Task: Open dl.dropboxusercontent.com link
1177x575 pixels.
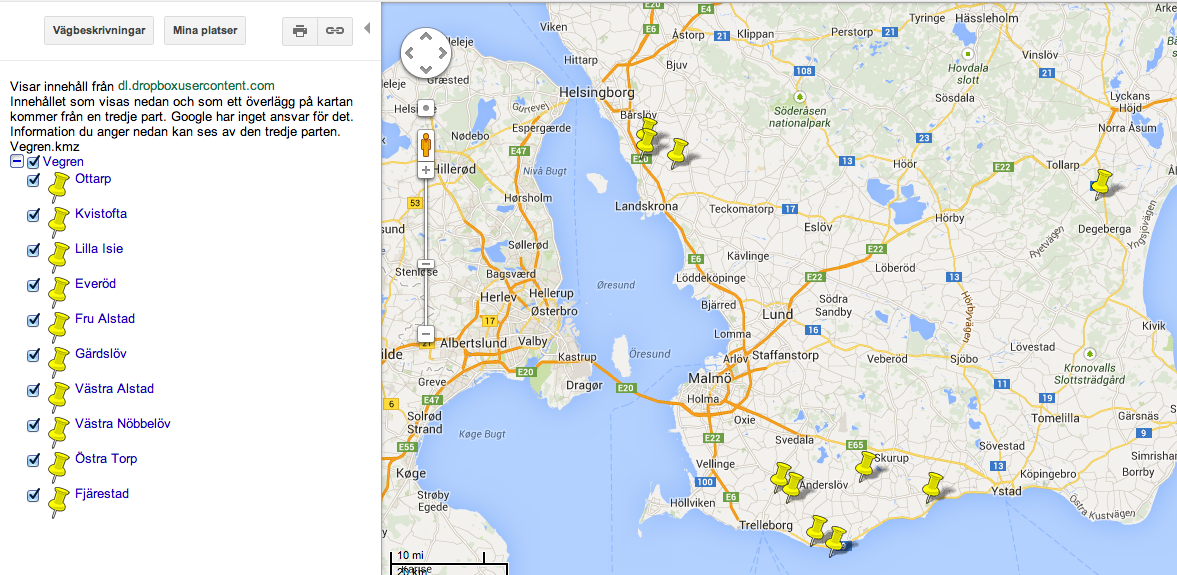Action: [x=196, y=86]
